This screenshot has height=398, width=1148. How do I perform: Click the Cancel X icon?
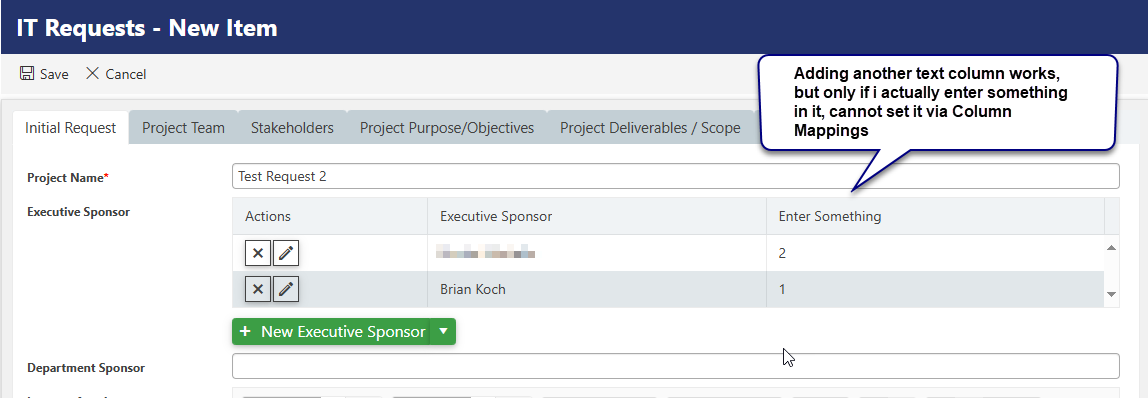[92, 73]
